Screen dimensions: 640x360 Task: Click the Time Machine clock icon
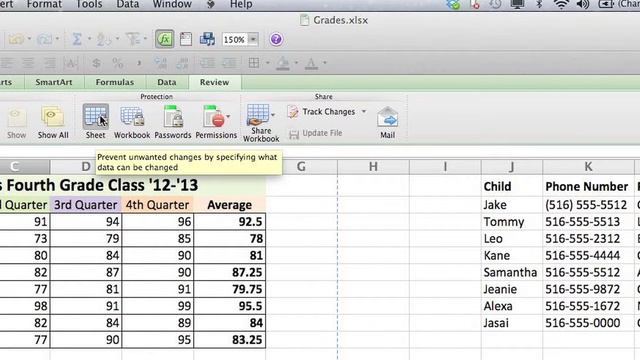(x=496, y=4)
